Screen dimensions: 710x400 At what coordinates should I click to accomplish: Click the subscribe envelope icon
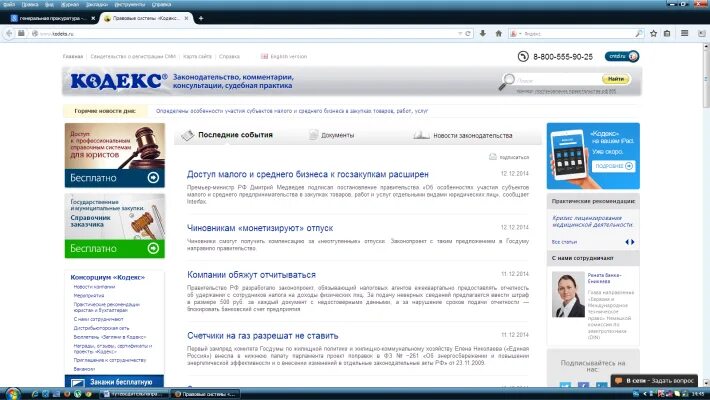click(493, 157)
